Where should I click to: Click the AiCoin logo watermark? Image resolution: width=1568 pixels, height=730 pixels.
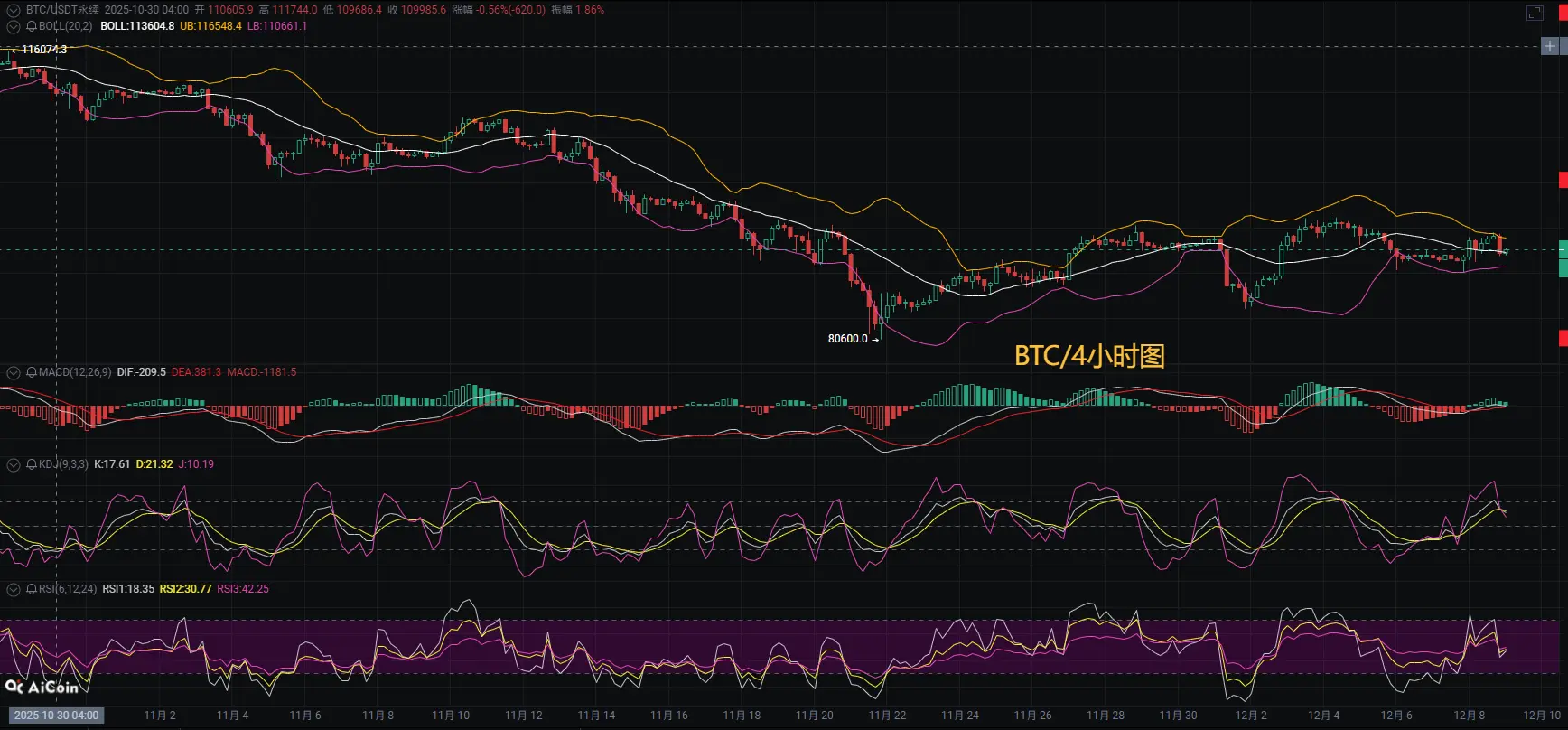click(x=42, y=688)
